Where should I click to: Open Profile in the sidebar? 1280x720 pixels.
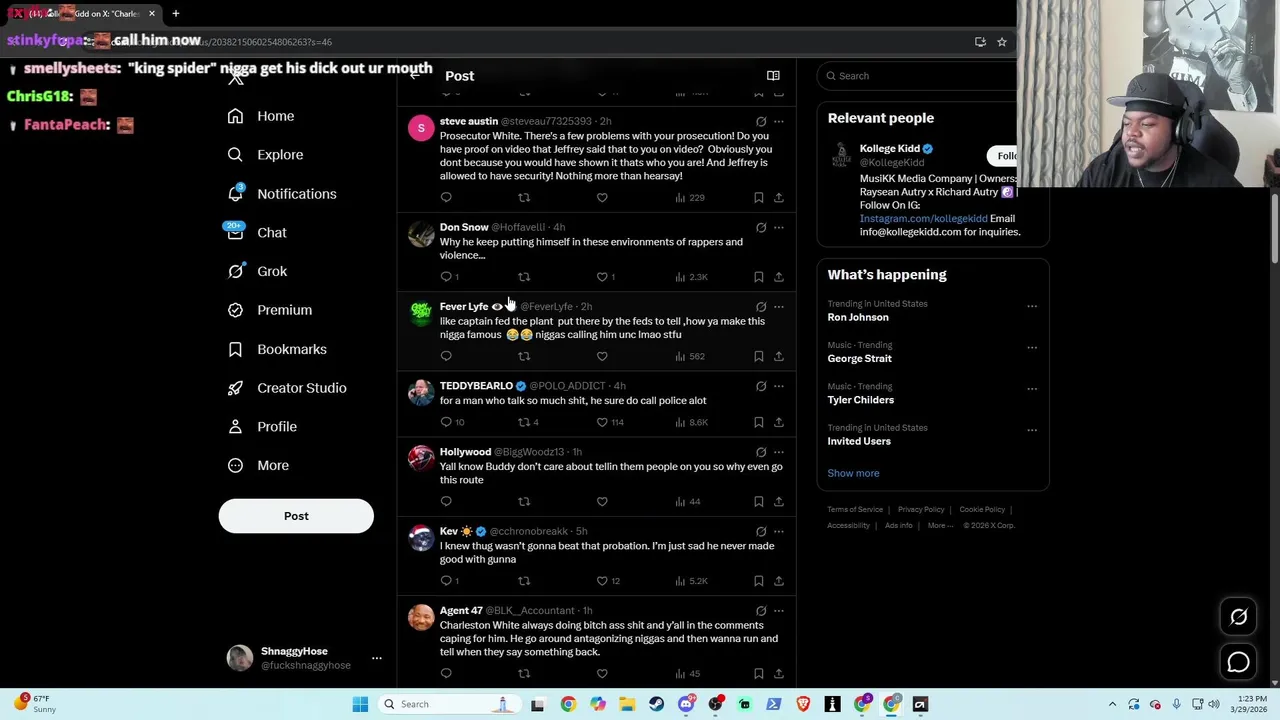pos(262,427)
